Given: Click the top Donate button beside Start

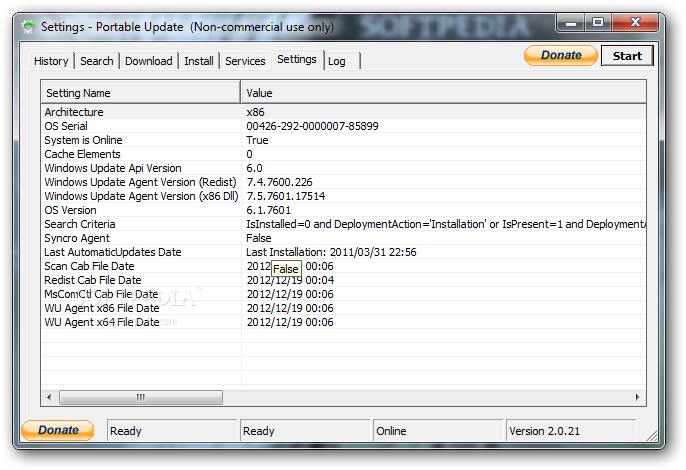Looking at the screenshot, I should click(561, 55).
